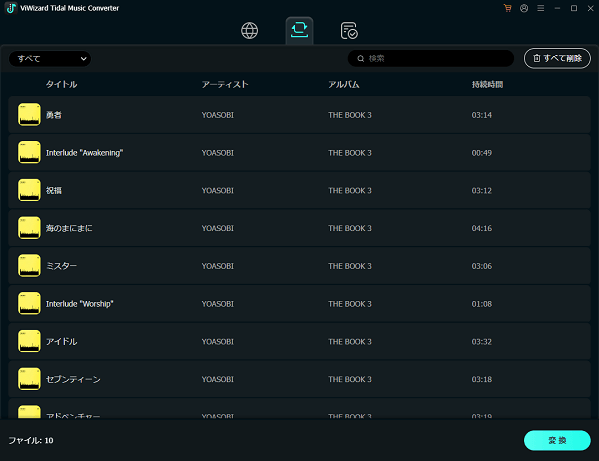
Task: Click the duration 03:18
Action: (482, 379)
